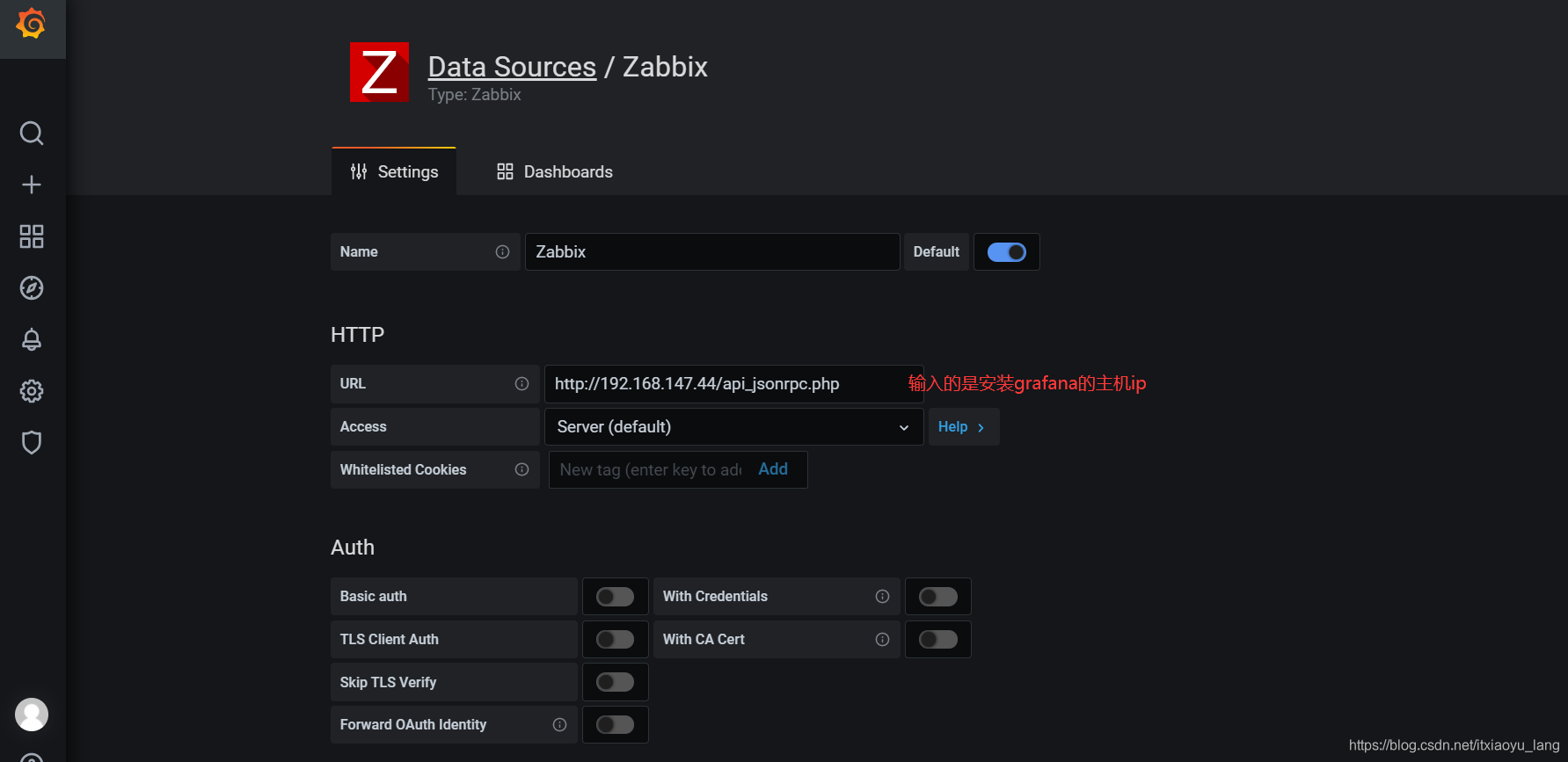This screenshot has height=762, width=1568.
Task: Click the Whitelisted Cookies new tag field
Action: pyautogui.click(x=651, y=470)
